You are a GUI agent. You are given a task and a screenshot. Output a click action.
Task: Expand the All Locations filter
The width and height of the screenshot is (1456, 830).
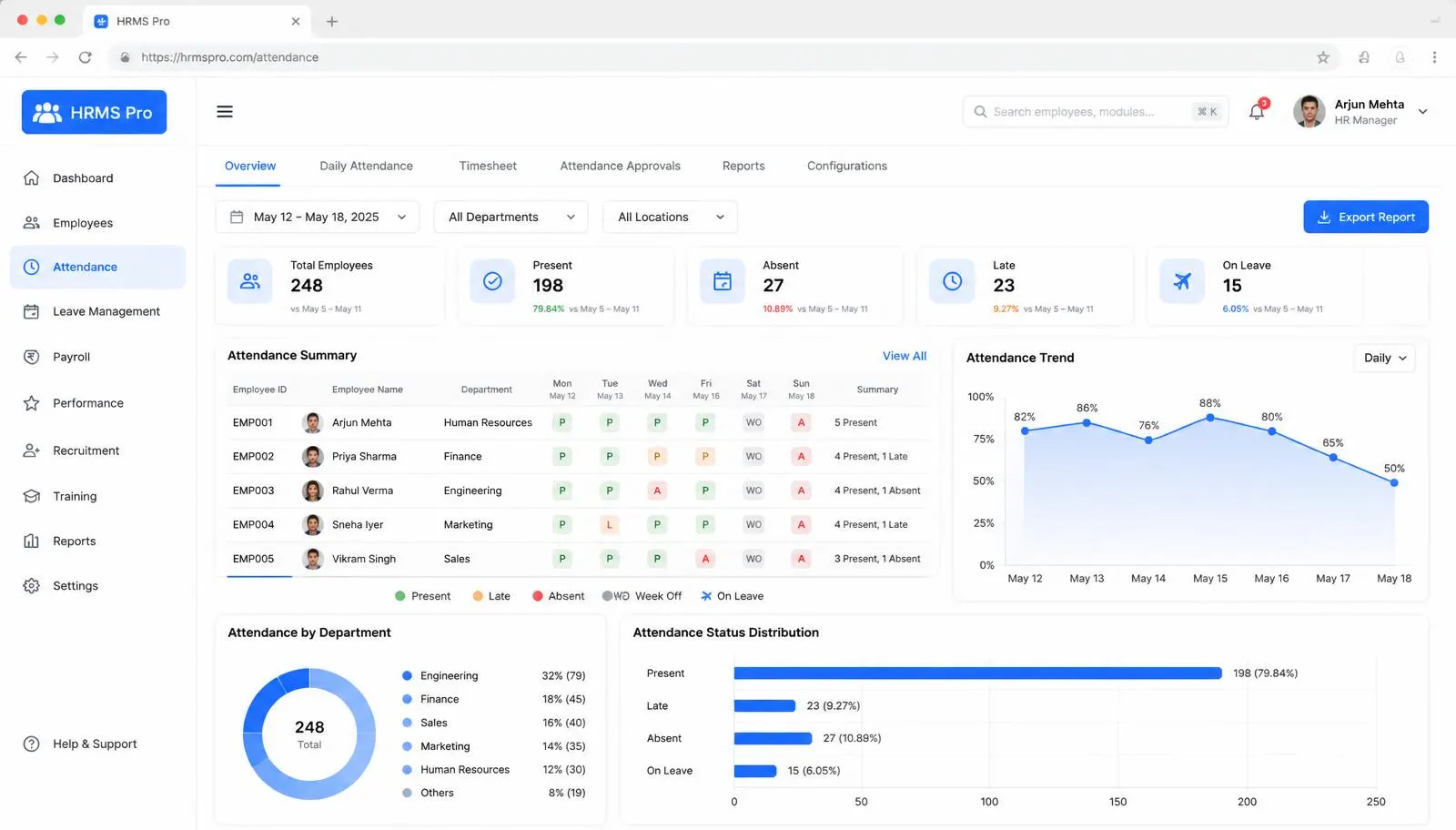pyautogui.click(x=671, y=218)
